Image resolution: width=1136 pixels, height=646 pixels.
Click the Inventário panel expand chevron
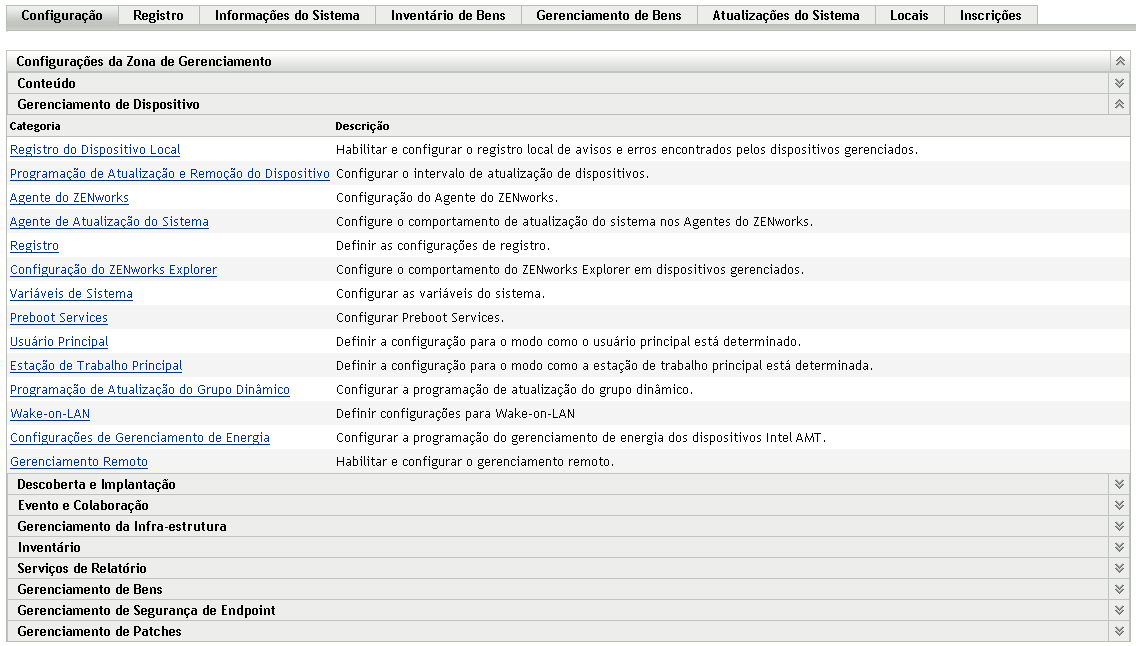[1119, 547]
